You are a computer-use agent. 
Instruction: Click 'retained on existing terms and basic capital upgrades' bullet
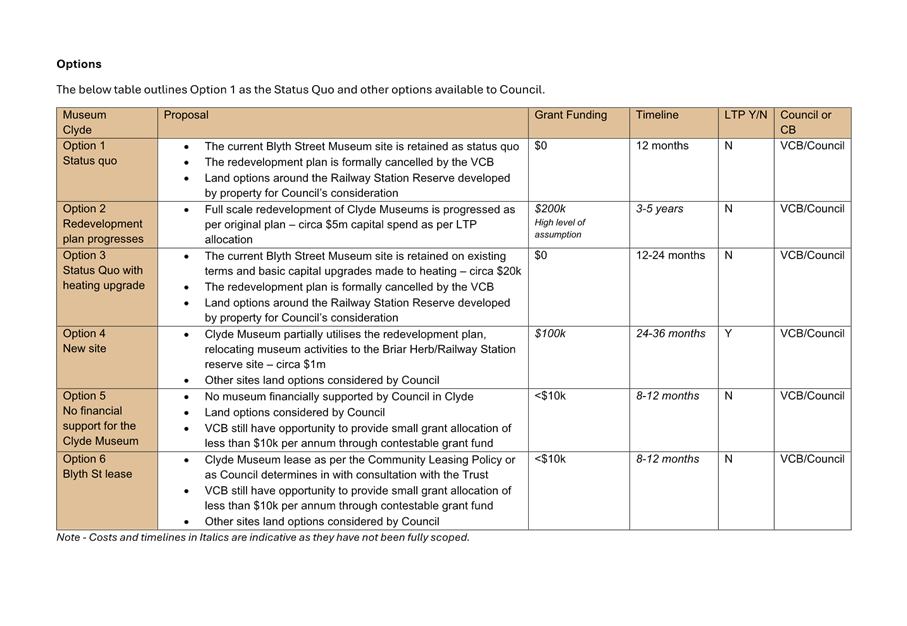pyautogui.click(x=363, y=263)
